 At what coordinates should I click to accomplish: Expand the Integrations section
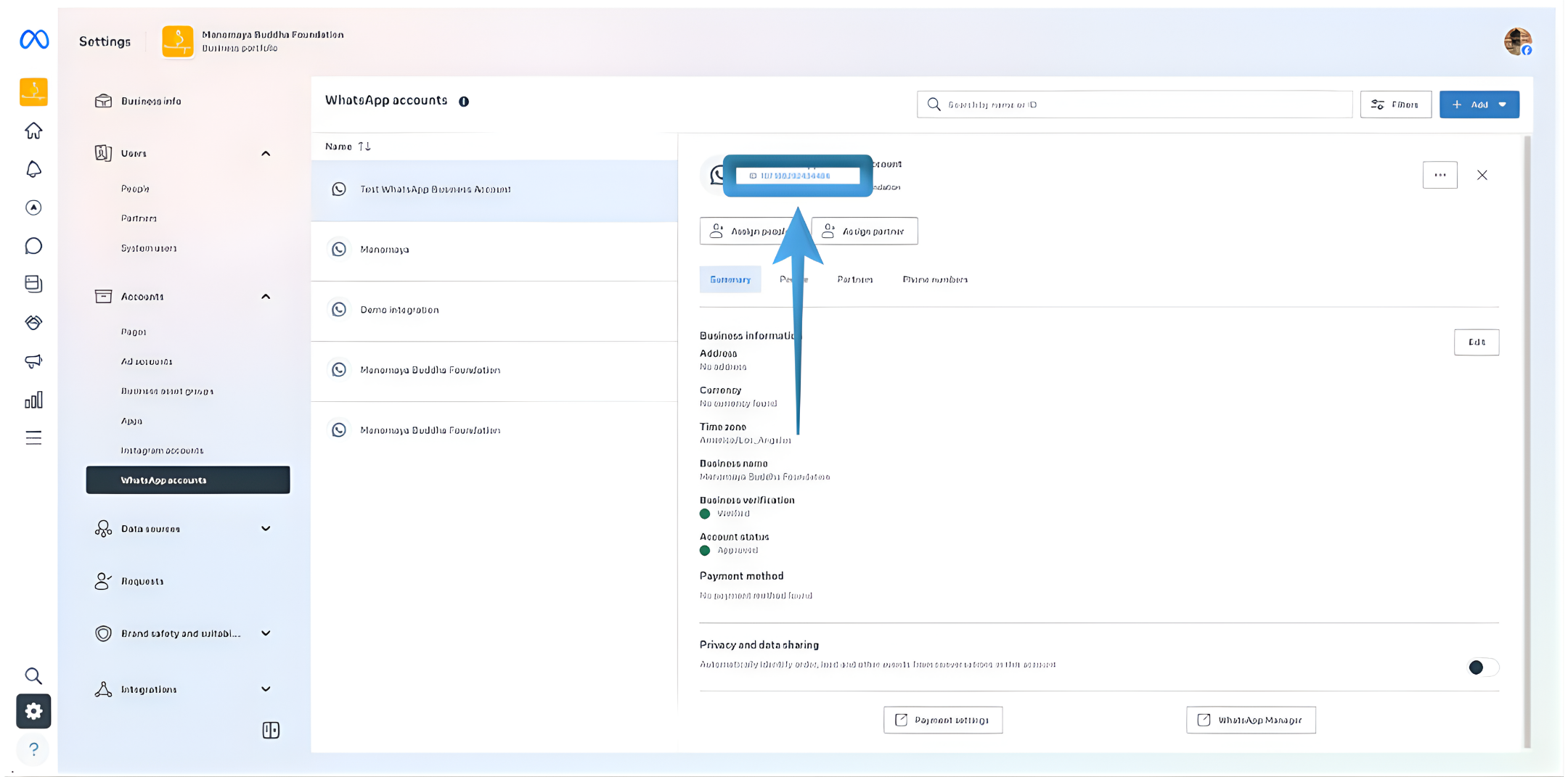click(266, 688)
